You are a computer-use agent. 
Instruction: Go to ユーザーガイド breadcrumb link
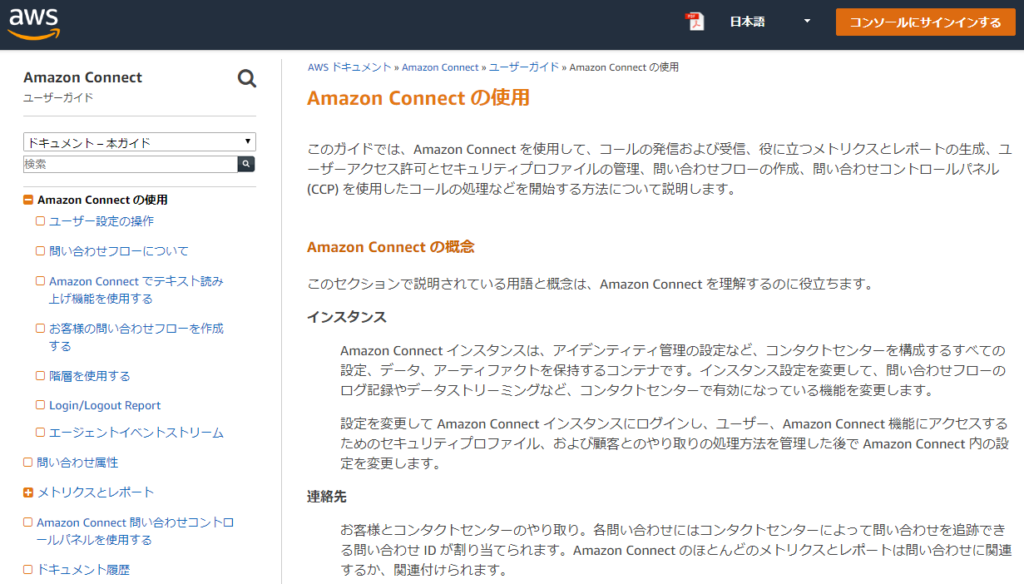pyautogui.click(x=524, y=67)
